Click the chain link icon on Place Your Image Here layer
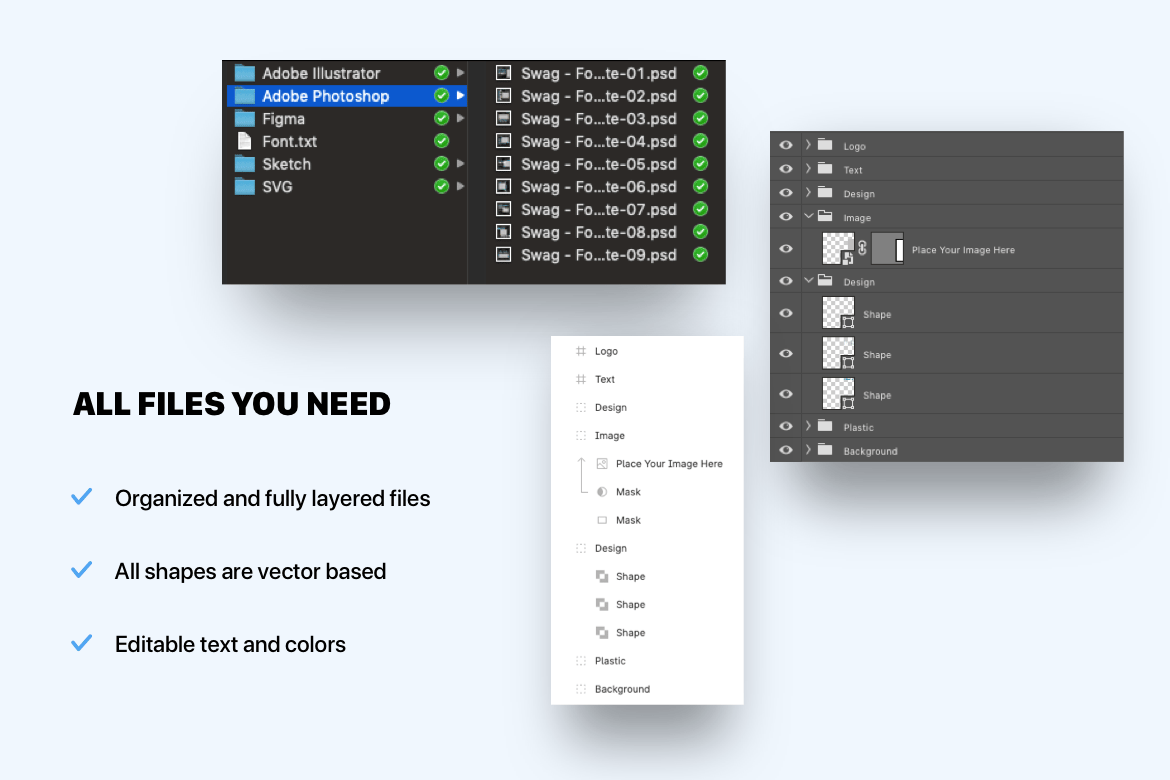Image resolution: width=1170 pixels, height=780 pixels. 863,249
